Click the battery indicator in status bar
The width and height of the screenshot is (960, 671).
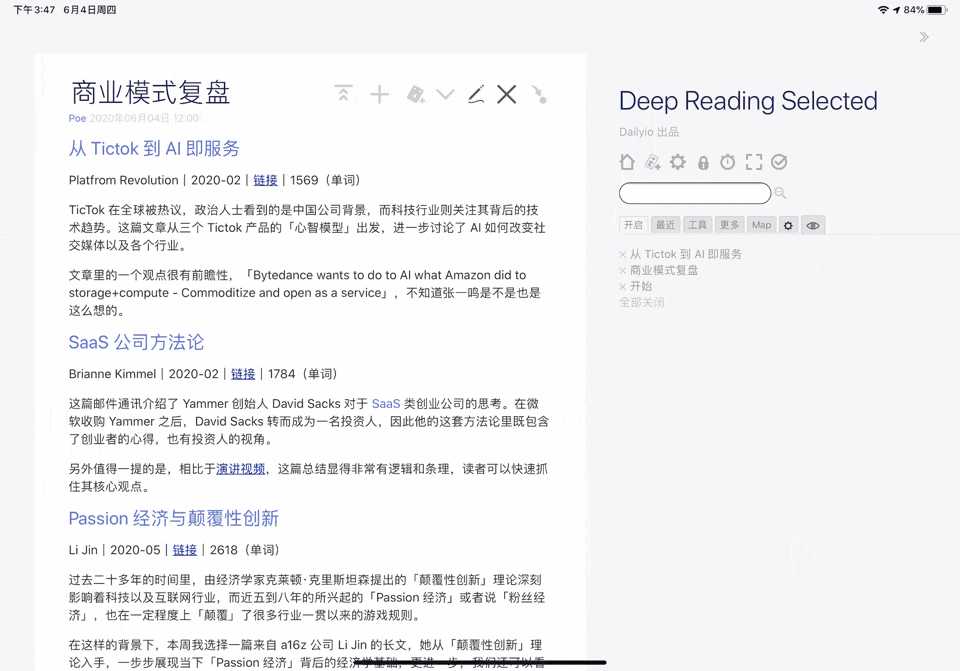coord(937,10)
